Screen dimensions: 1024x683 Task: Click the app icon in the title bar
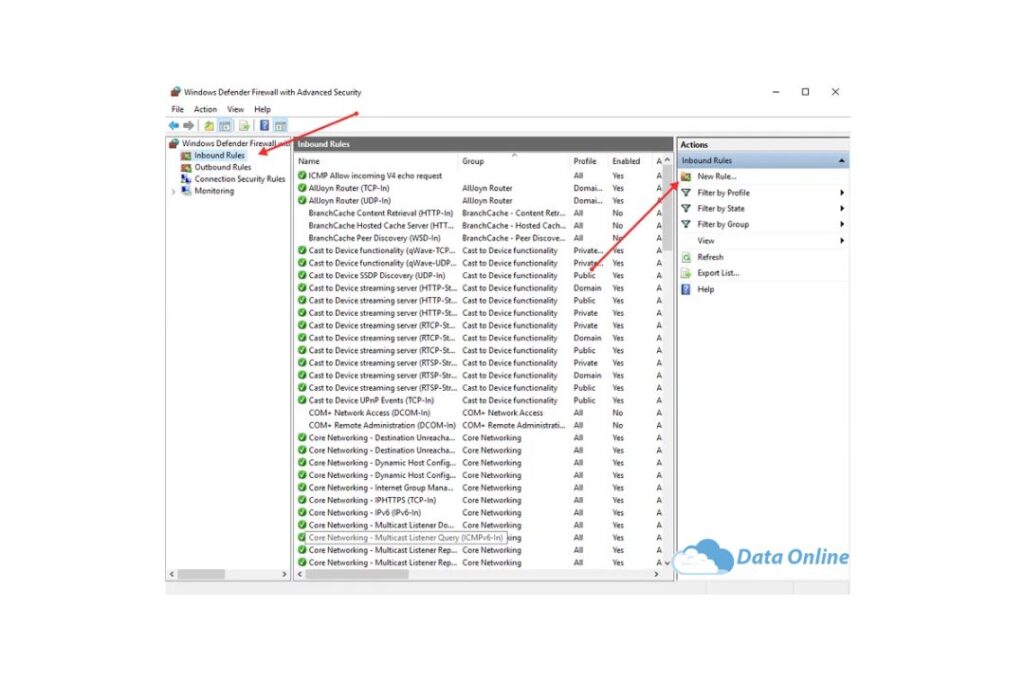point(175,92)
